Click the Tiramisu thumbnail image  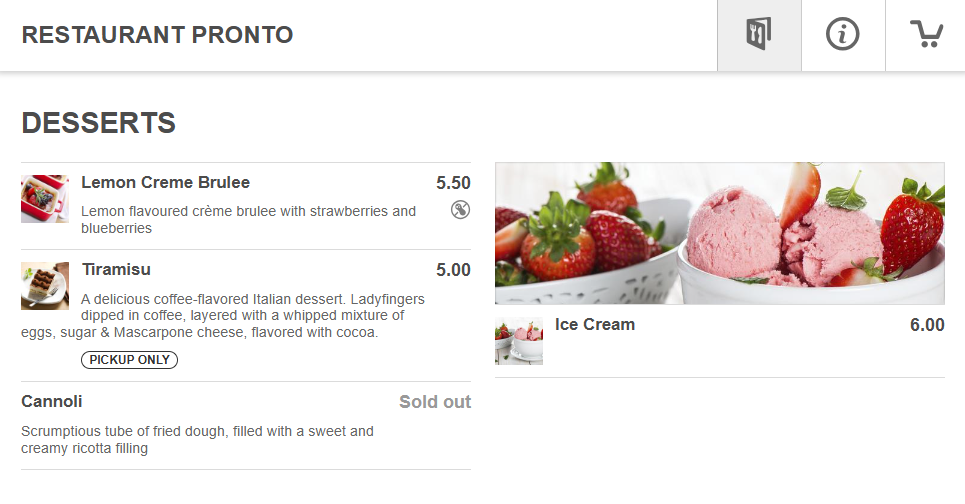point(45,286)
